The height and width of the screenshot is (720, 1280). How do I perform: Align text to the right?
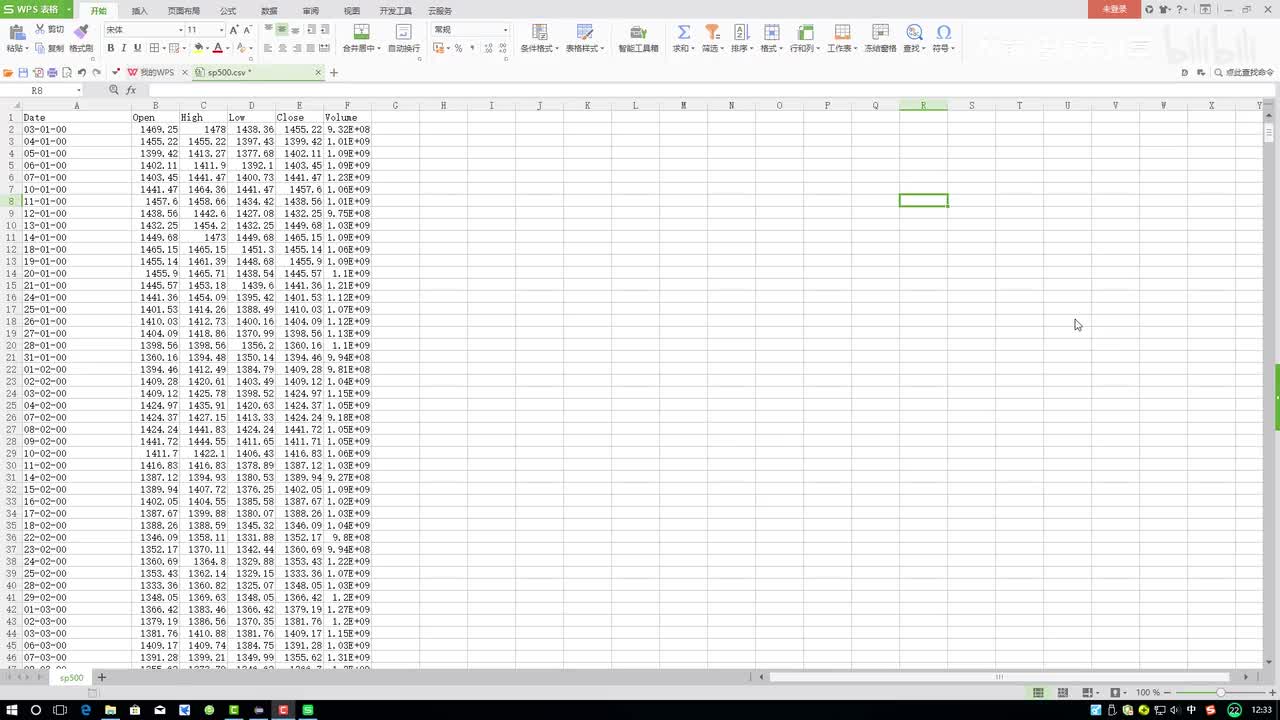(x=296, y=48)
